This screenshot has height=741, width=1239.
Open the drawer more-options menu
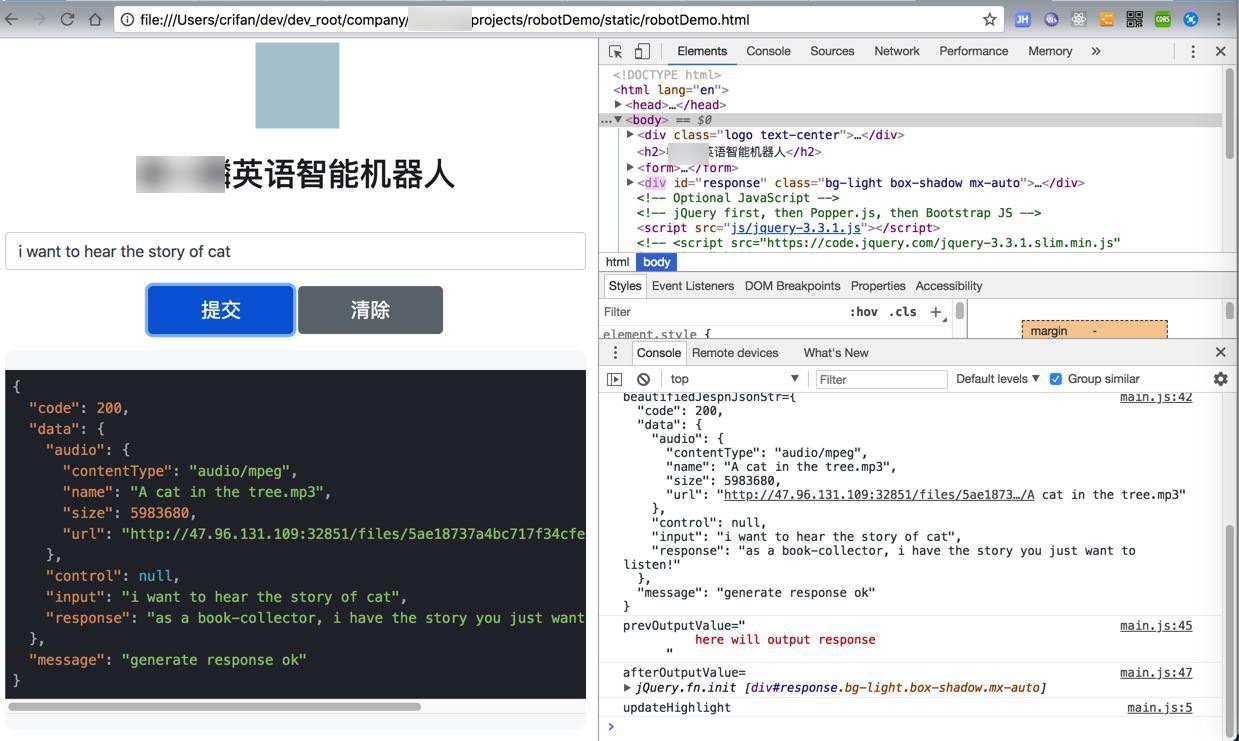click(615, 353)
